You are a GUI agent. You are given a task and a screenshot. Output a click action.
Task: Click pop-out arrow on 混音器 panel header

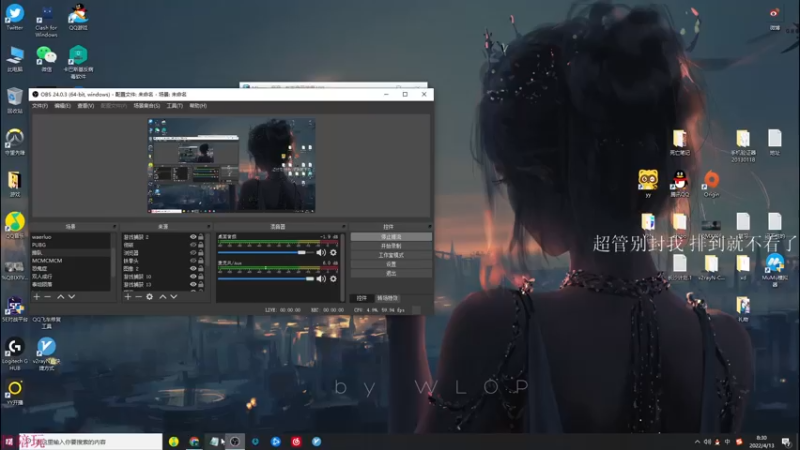(x=343, y=227)
